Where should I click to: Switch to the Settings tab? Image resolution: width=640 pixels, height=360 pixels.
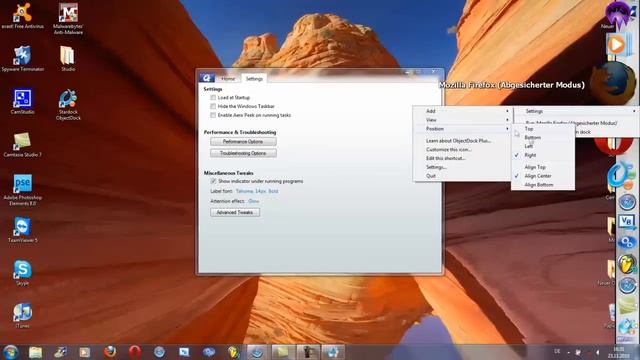[254, 79]
